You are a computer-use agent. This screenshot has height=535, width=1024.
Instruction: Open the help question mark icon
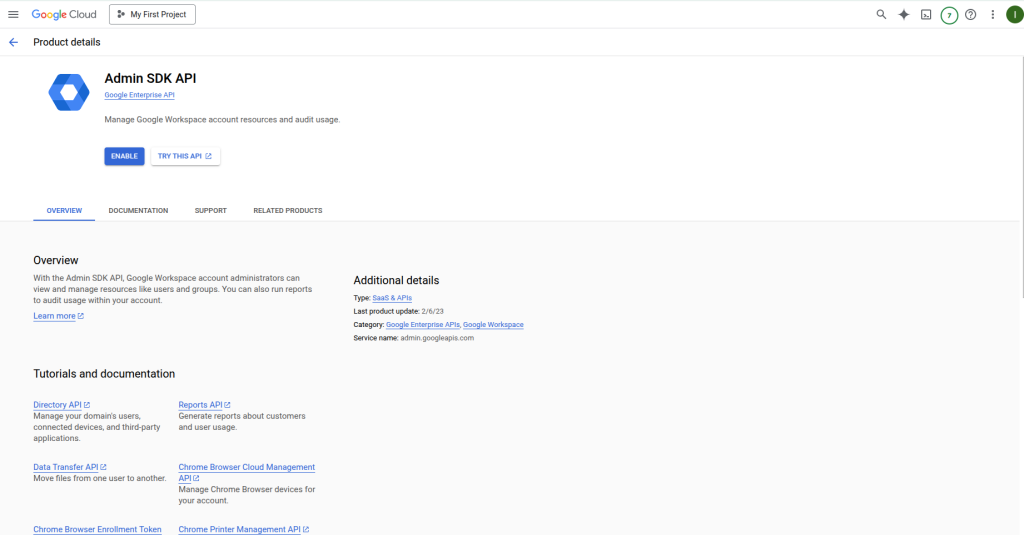tap(970, 14)
